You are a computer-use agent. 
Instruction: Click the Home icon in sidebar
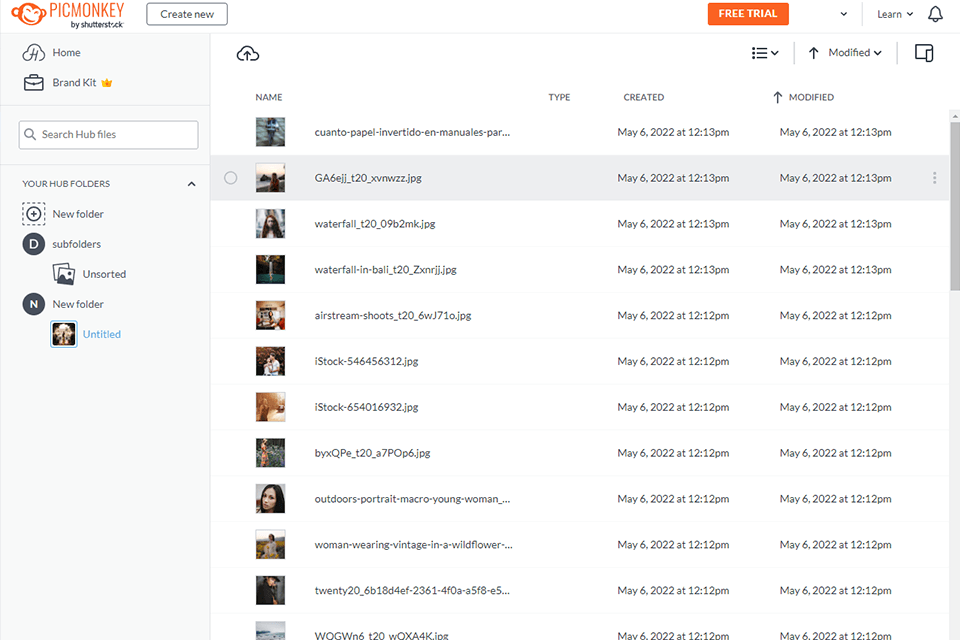click(x=34, y=53)
